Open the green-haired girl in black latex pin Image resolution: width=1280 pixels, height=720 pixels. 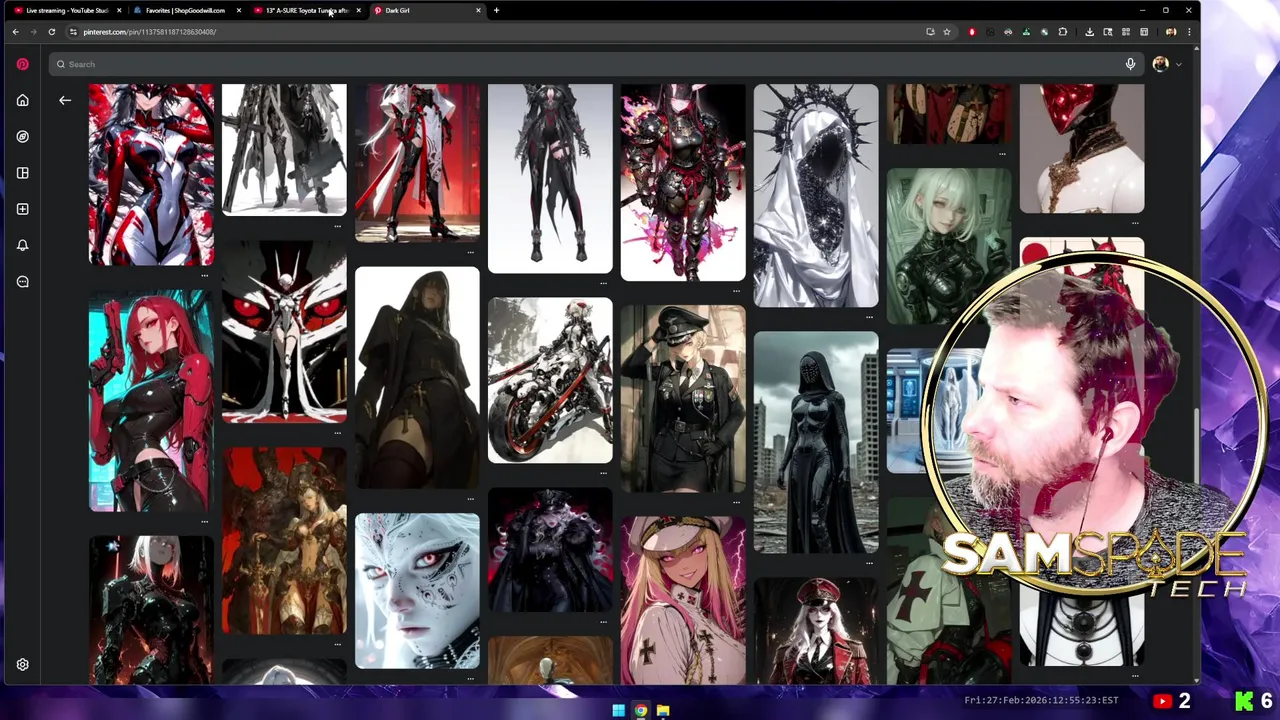pyautogui.click(x=949, y=246)
